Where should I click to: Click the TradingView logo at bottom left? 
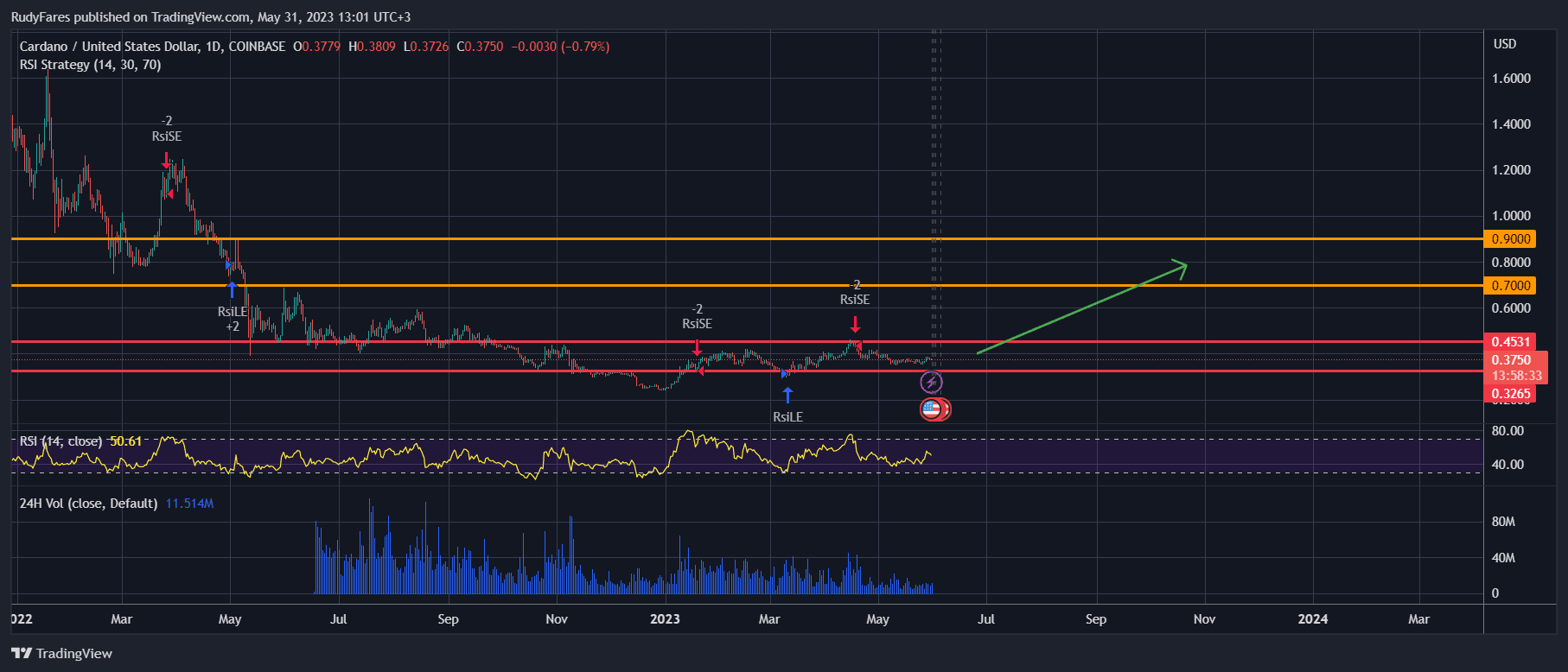pyautogui.click(x=62, y=653)
